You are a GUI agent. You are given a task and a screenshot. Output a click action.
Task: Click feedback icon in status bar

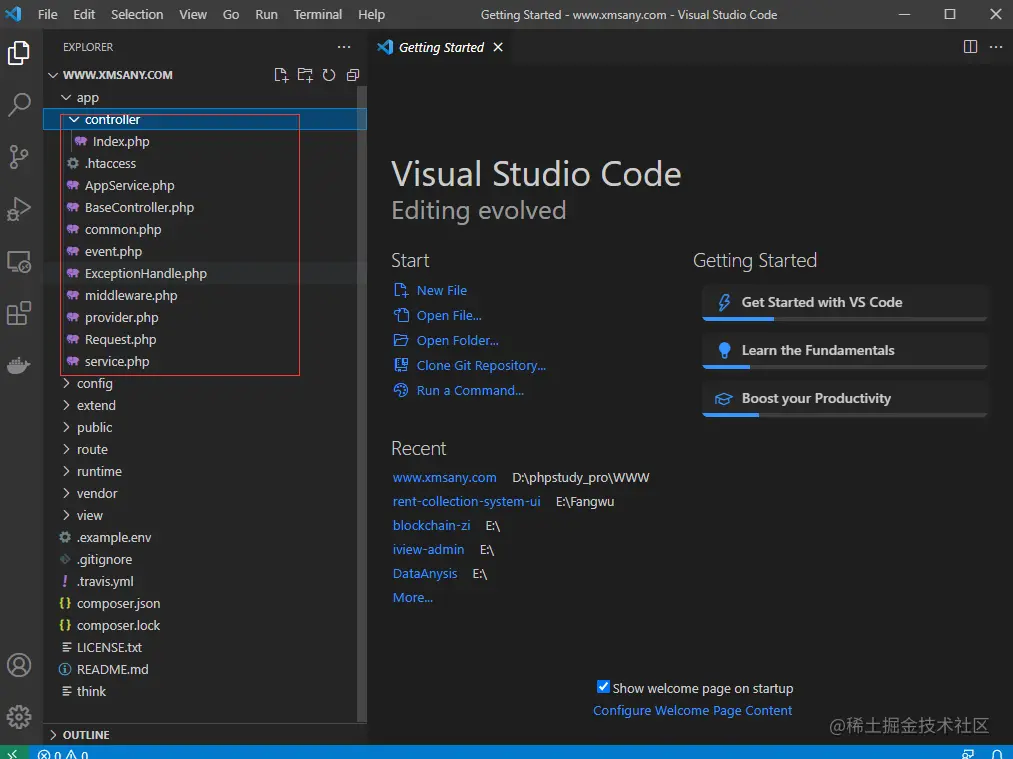point(967,754)
